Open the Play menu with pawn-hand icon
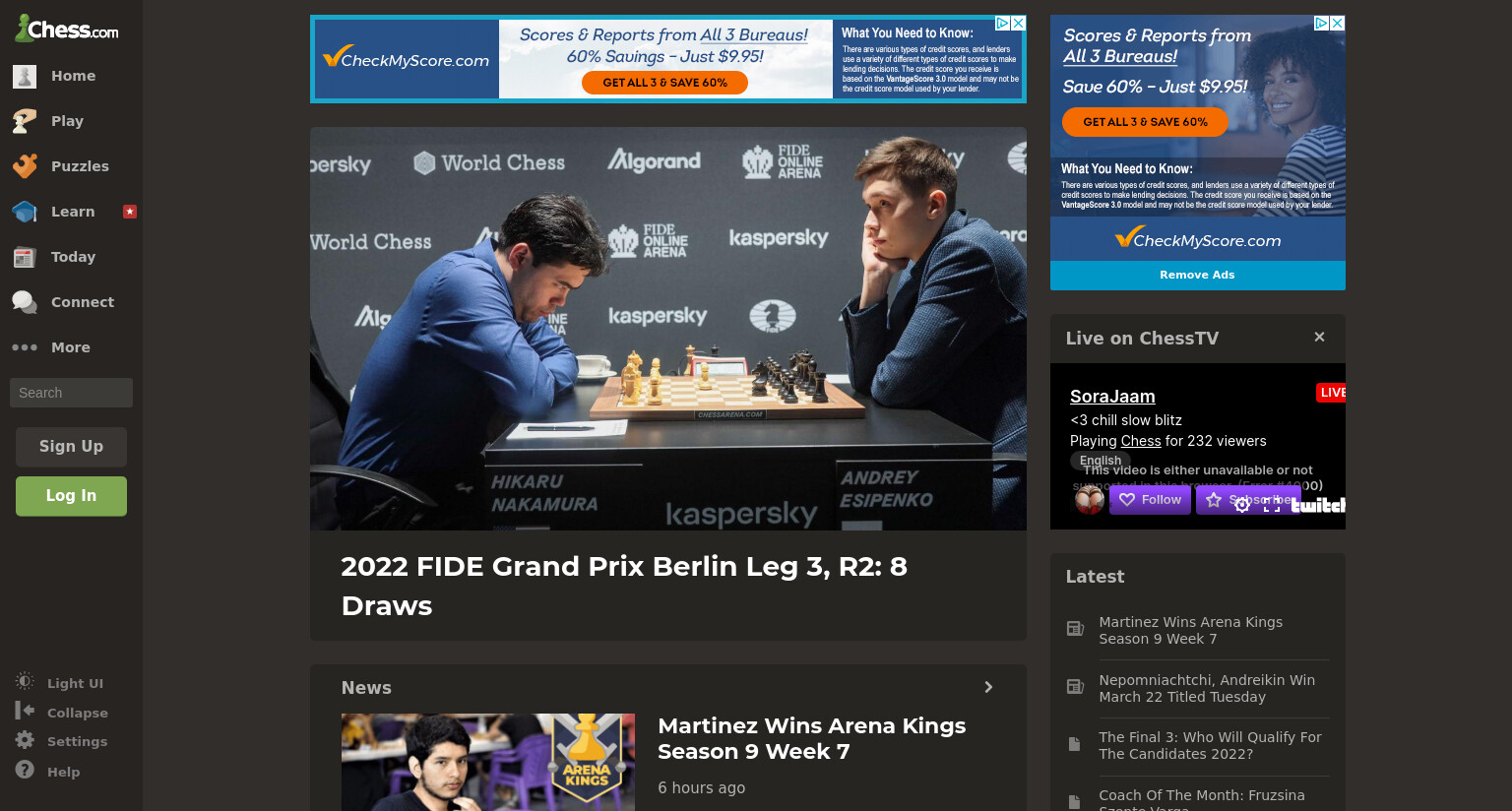The height and width of the screenshot is (811, 1512). point(25,121)
